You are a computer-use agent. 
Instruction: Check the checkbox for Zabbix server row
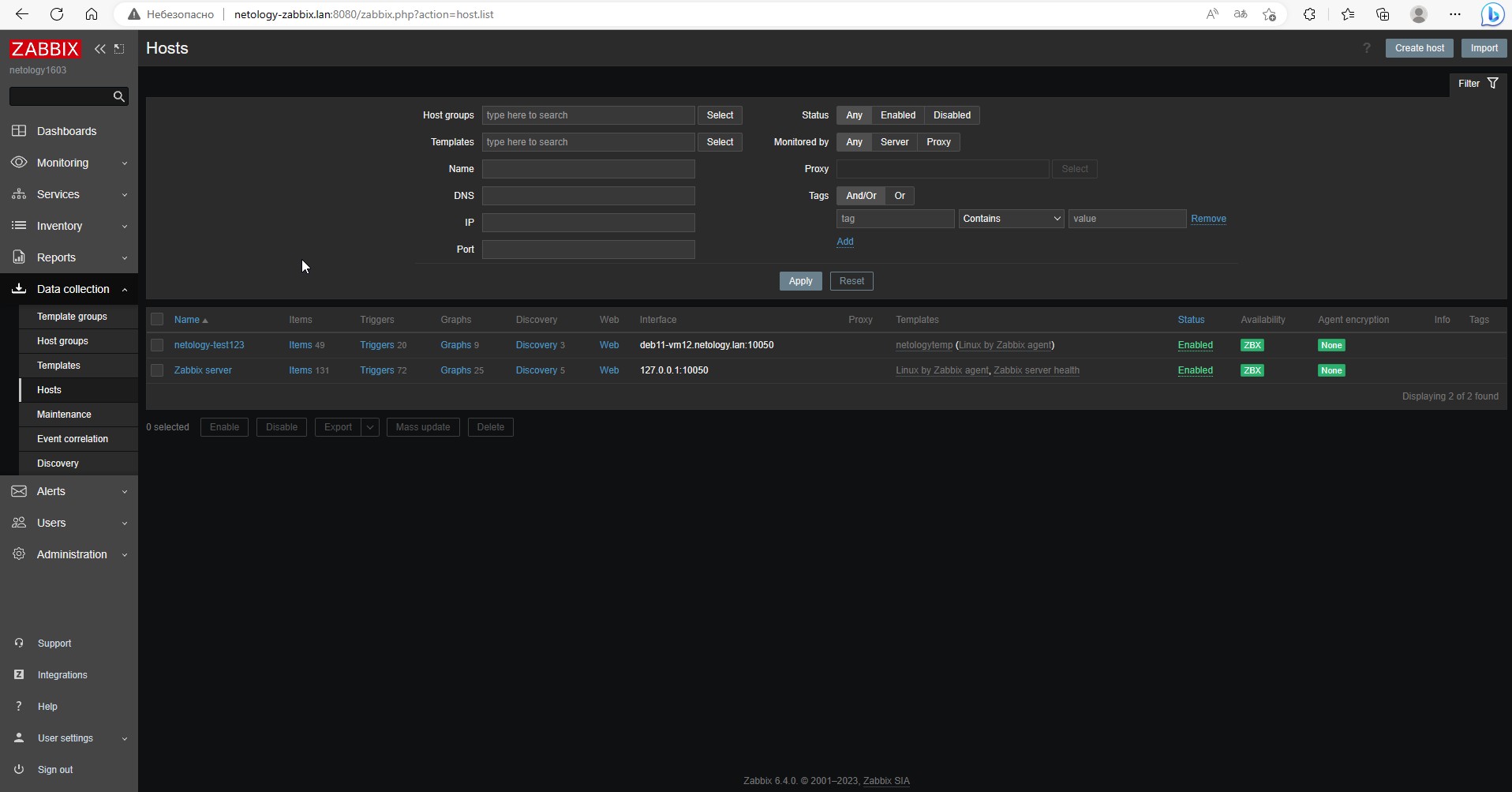tap(157, 370)
